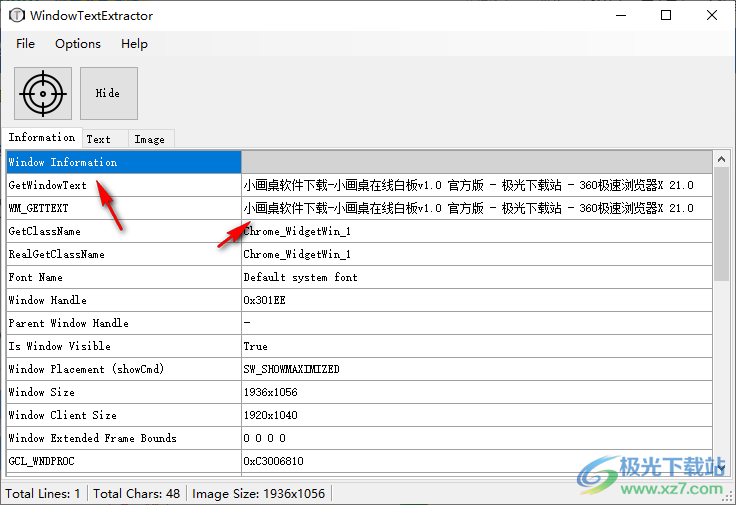
Task: Select the GCL_WNDPROC label cell
Action: click(124, 461)
